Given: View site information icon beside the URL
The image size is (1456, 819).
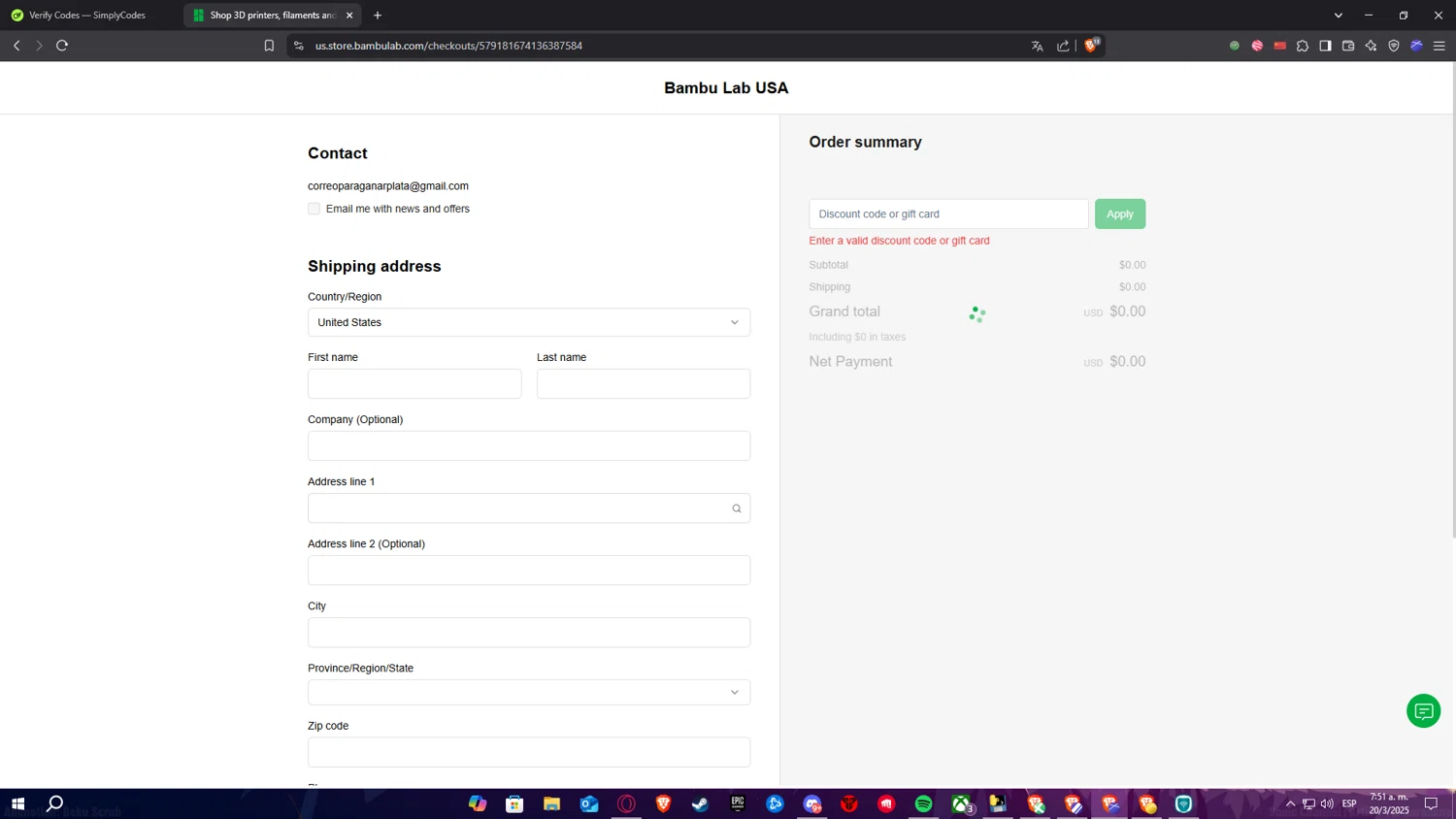Looking at the screenshot, I should pos(299,46).
